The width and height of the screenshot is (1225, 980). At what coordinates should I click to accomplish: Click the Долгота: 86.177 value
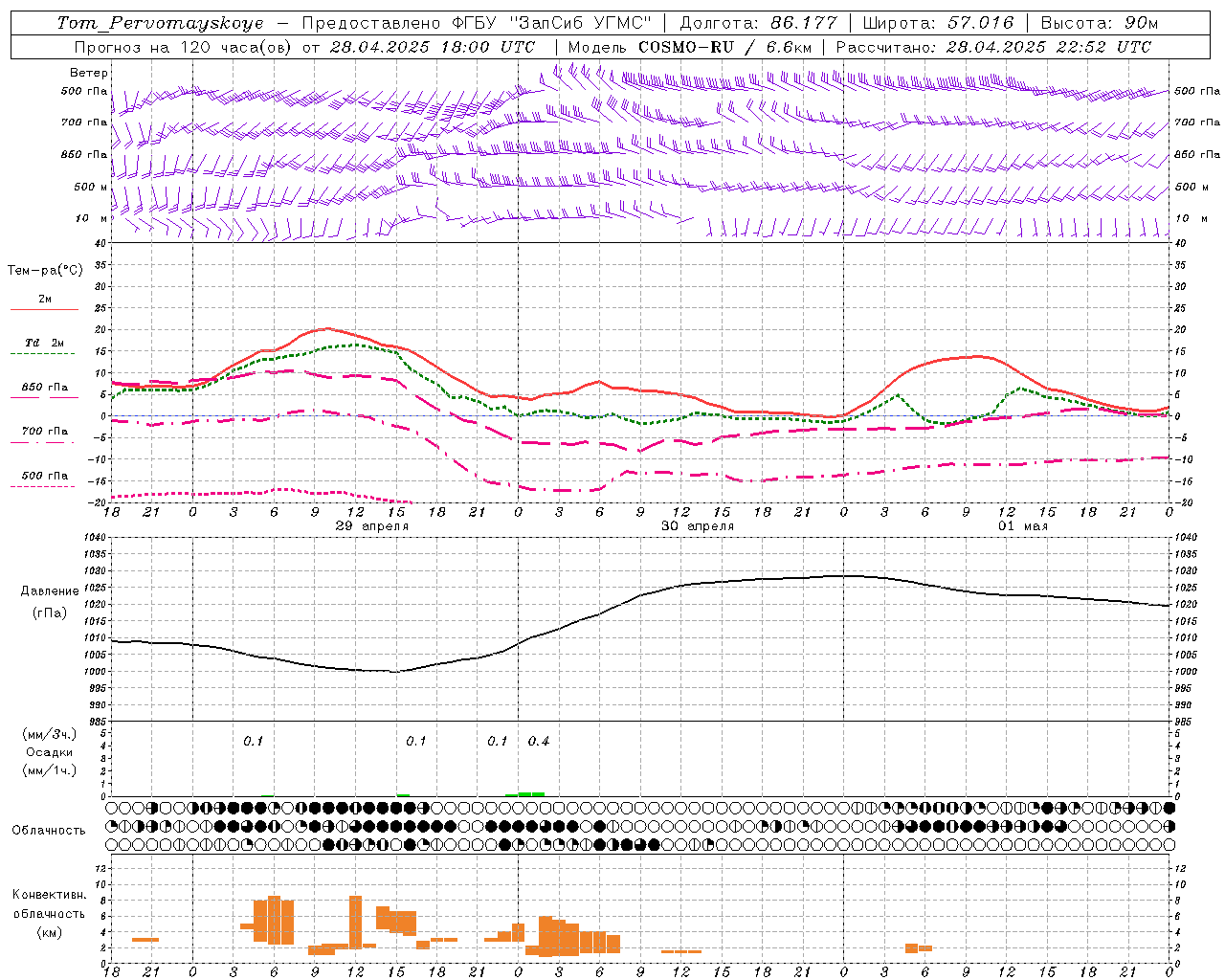[758, 23]
